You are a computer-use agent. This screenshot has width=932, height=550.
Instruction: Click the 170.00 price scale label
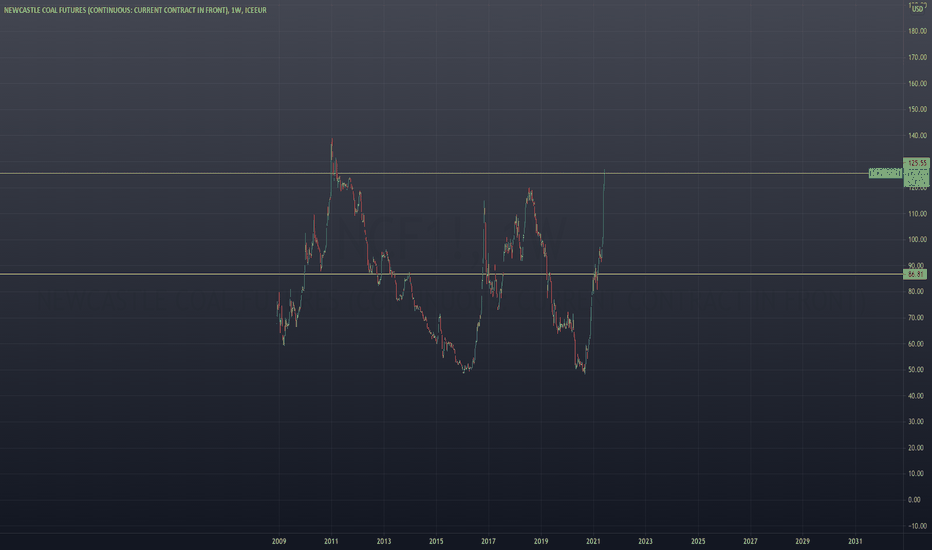click(917, 57)
